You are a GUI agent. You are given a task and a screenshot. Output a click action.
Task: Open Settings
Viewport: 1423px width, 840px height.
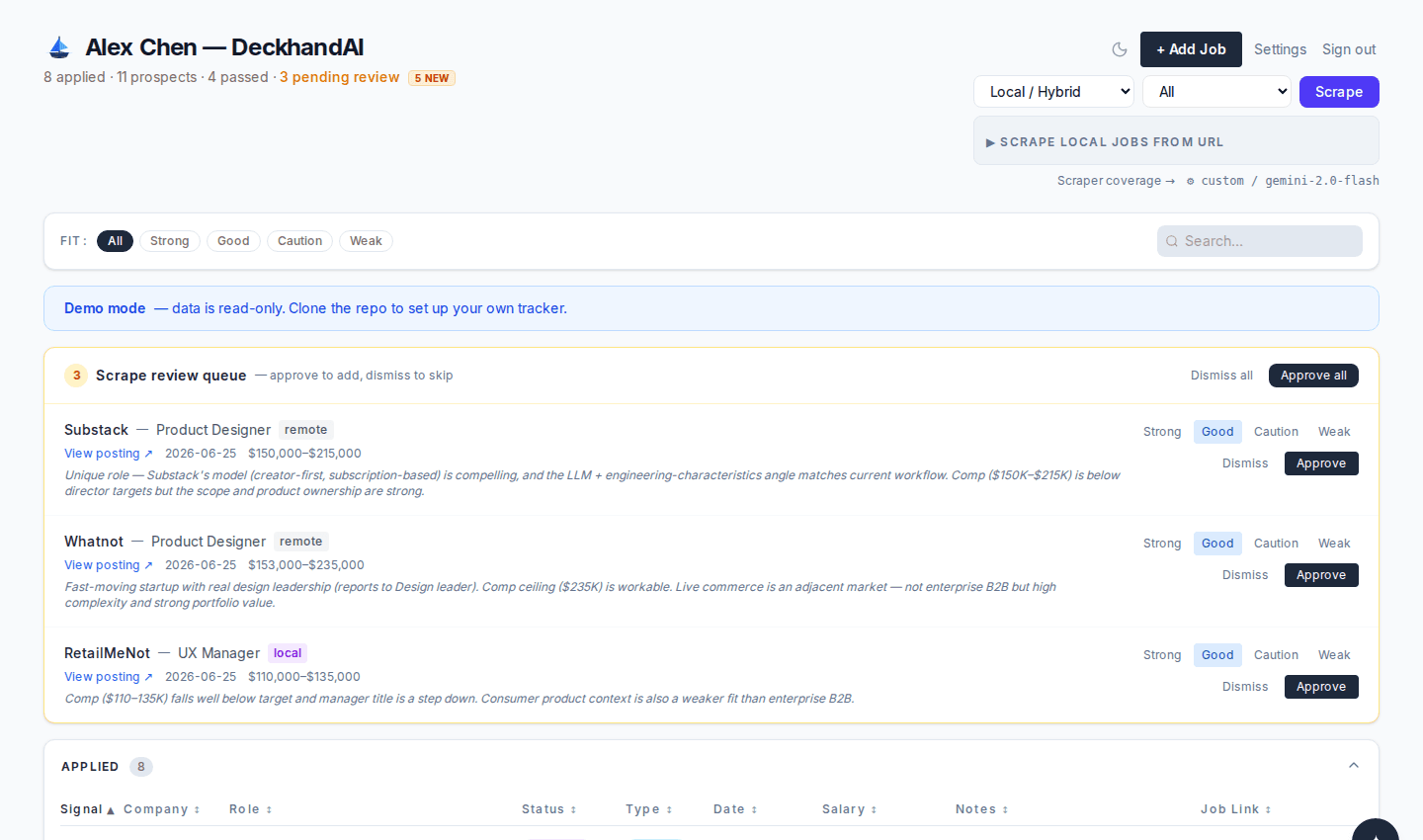click(x=1280, y=49)
